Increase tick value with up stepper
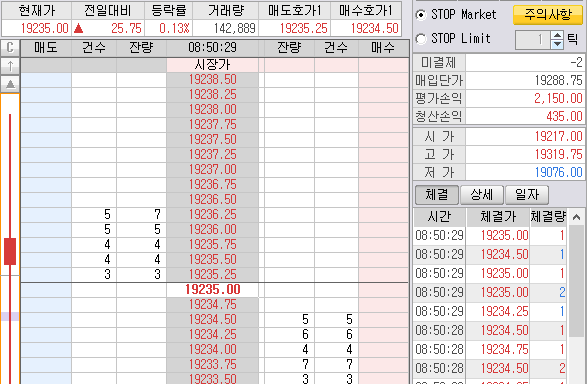This screenshot has width=587, height=384. coord(557,35)
